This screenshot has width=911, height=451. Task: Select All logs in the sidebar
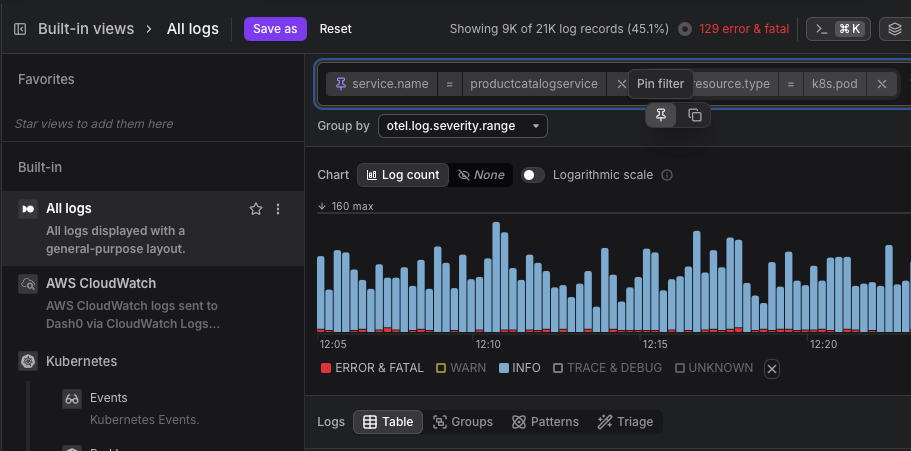153,228
